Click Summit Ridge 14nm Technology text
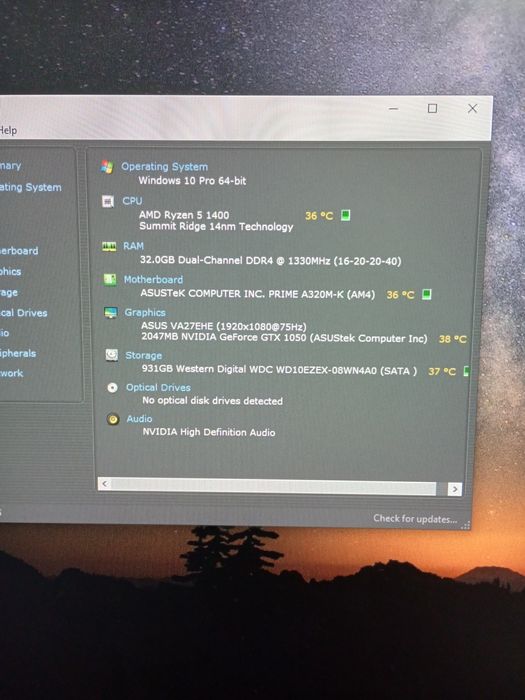 [216, 226]
